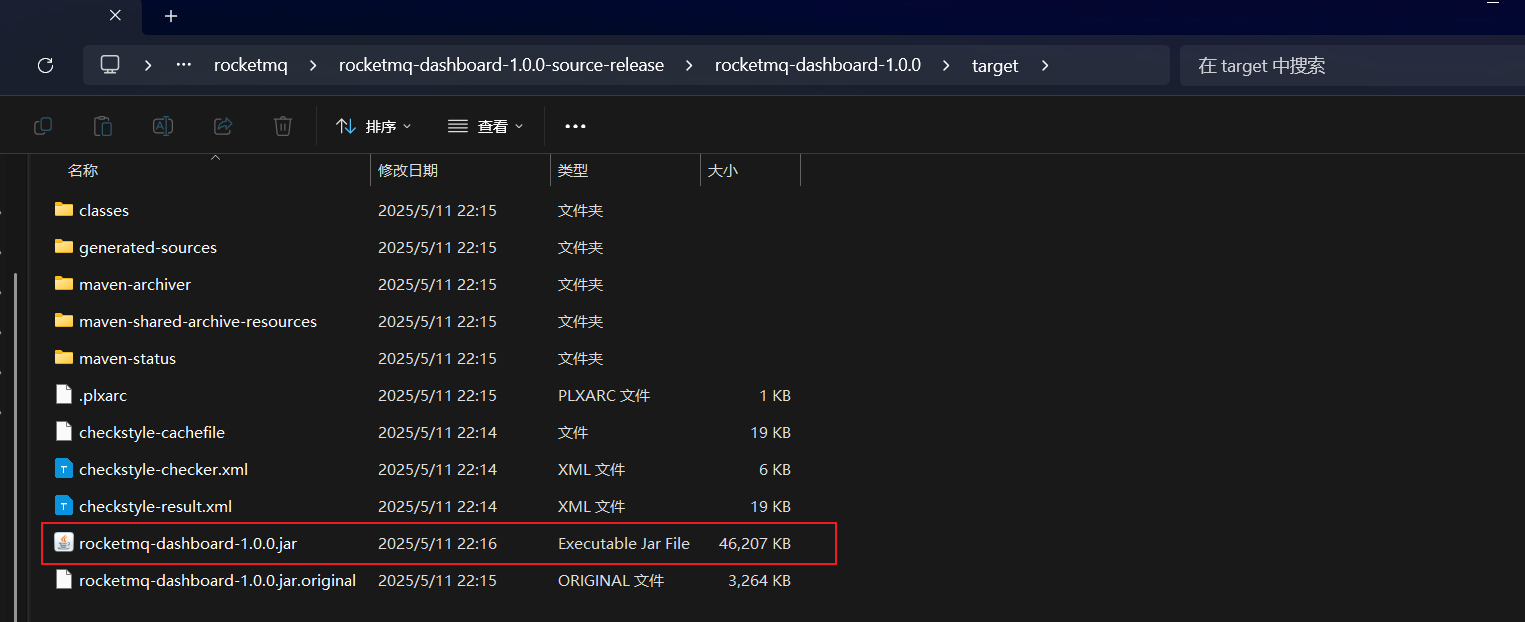Select the maven-shared-archive-resources folder icon
1525x622 pixels.
[64, 321]
